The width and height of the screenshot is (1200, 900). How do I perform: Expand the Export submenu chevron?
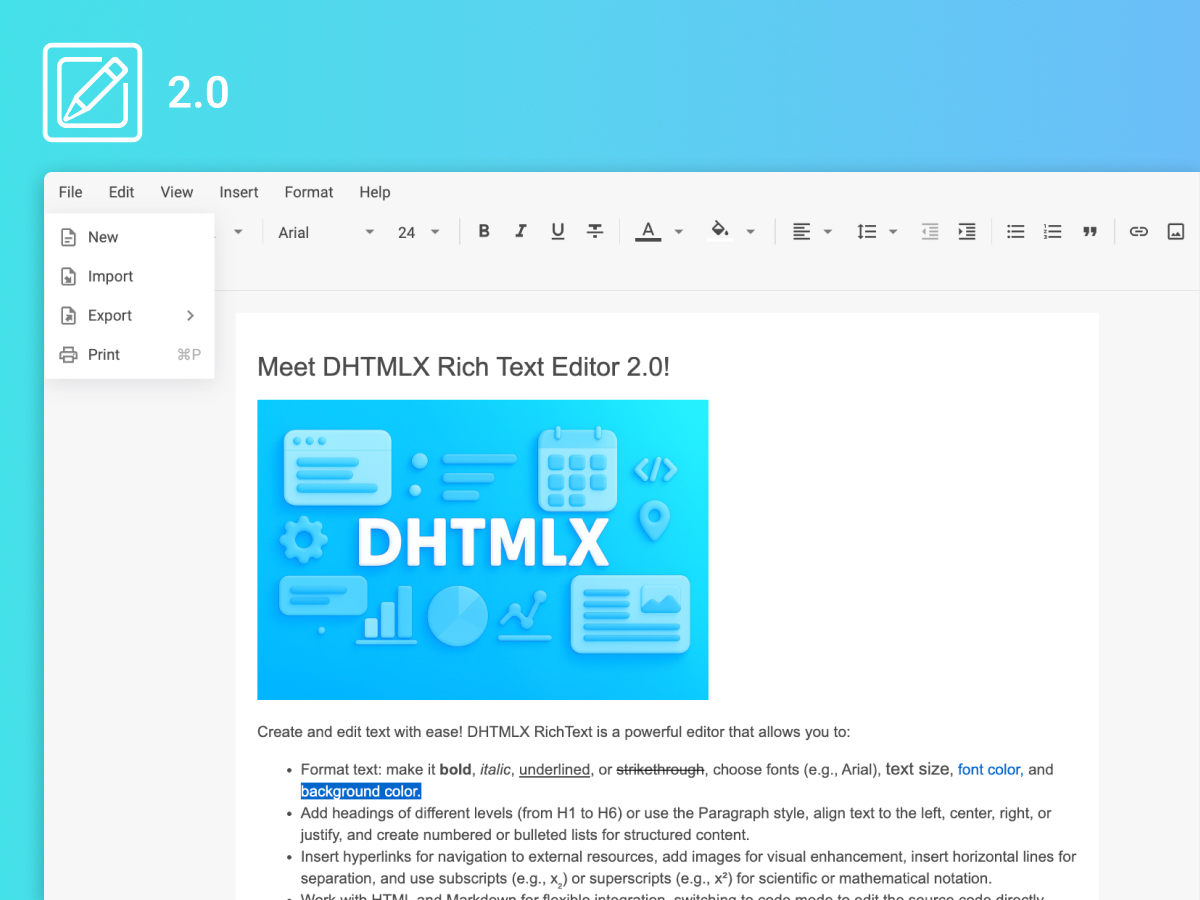coord(190,315)
